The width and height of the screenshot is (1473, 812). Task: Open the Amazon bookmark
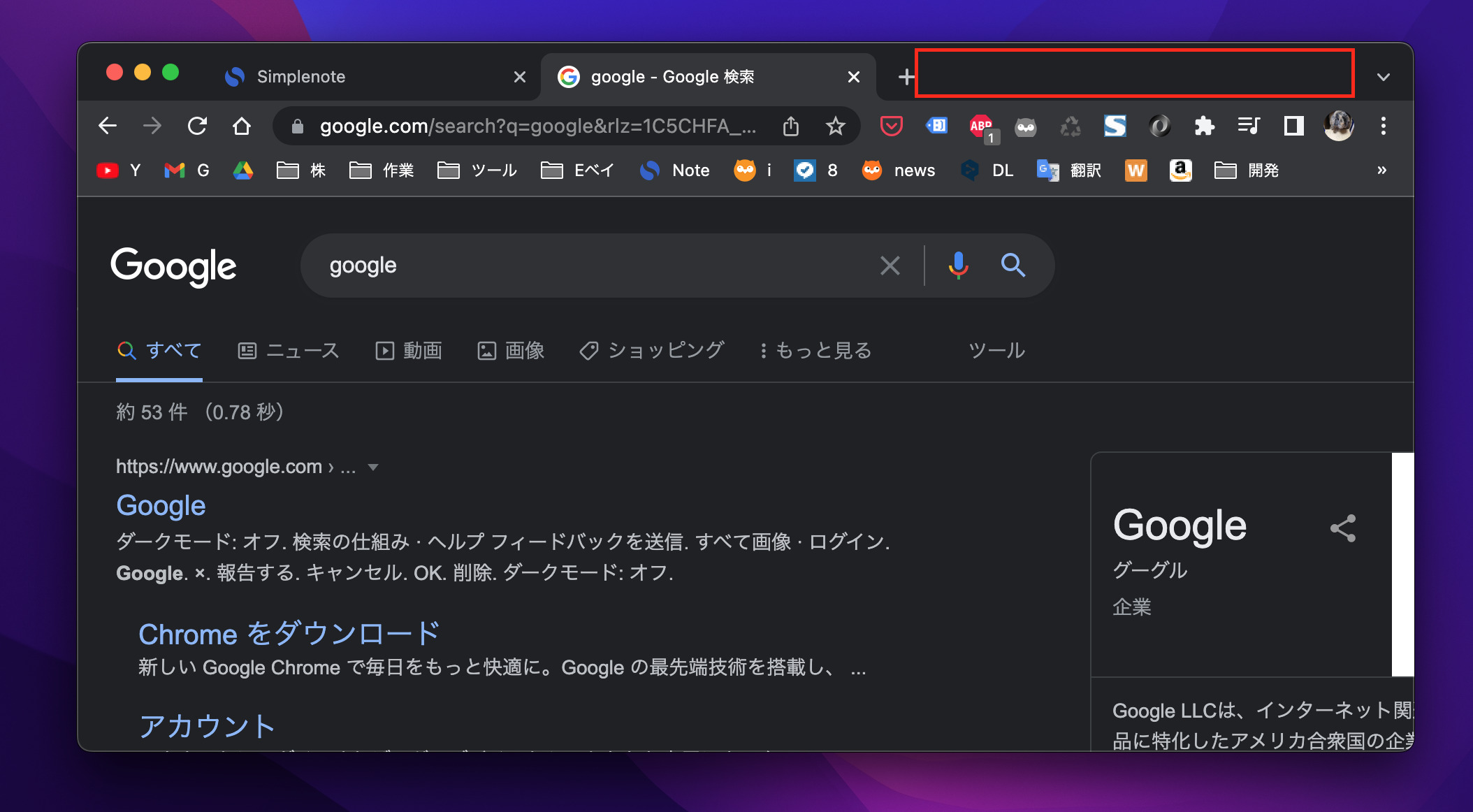tap(1180, 171)
